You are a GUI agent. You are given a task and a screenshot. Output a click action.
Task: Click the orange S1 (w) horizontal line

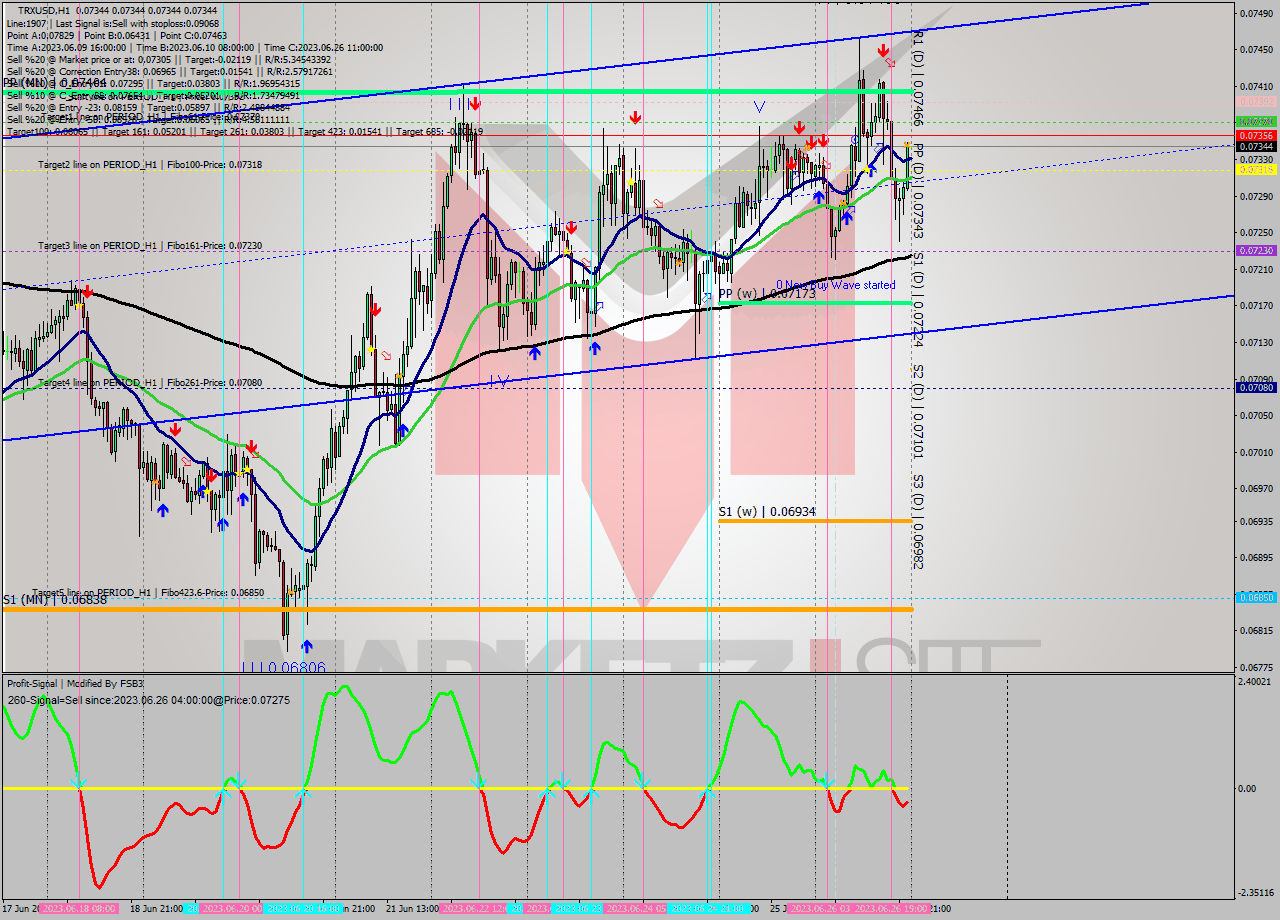[x=815, y=521]
